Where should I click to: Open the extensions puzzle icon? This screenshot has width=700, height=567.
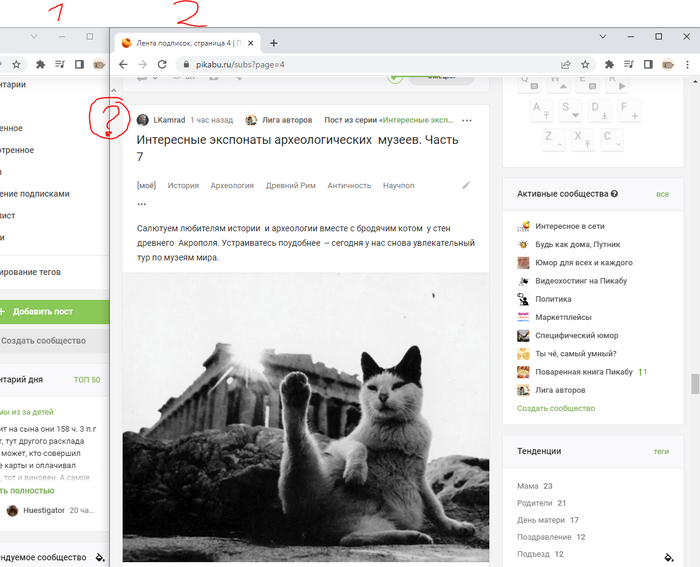609,65
